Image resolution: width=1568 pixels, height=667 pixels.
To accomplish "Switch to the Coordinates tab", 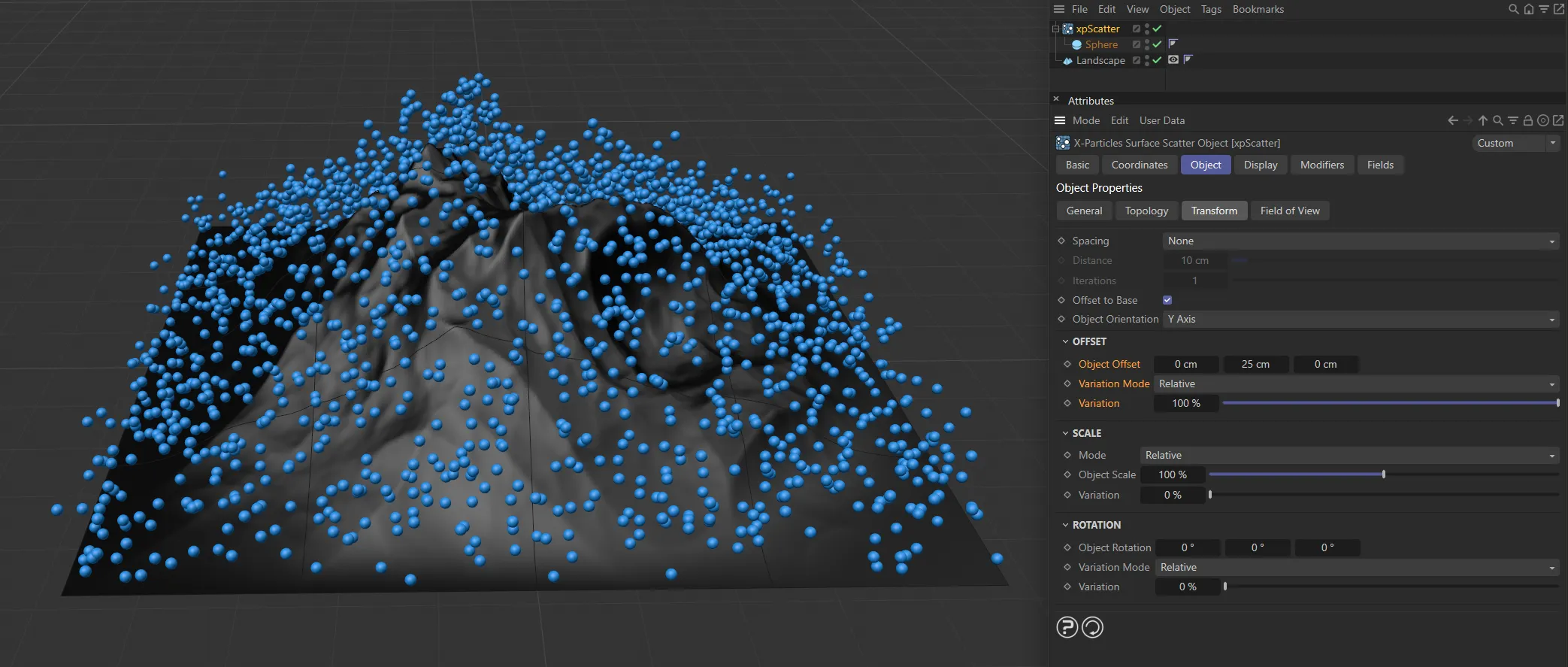I will 1140,165.
